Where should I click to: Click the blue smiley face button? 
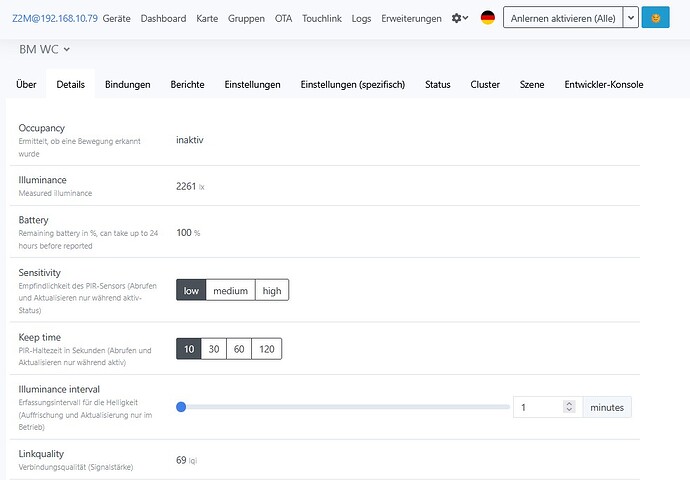tap(655, 18)
